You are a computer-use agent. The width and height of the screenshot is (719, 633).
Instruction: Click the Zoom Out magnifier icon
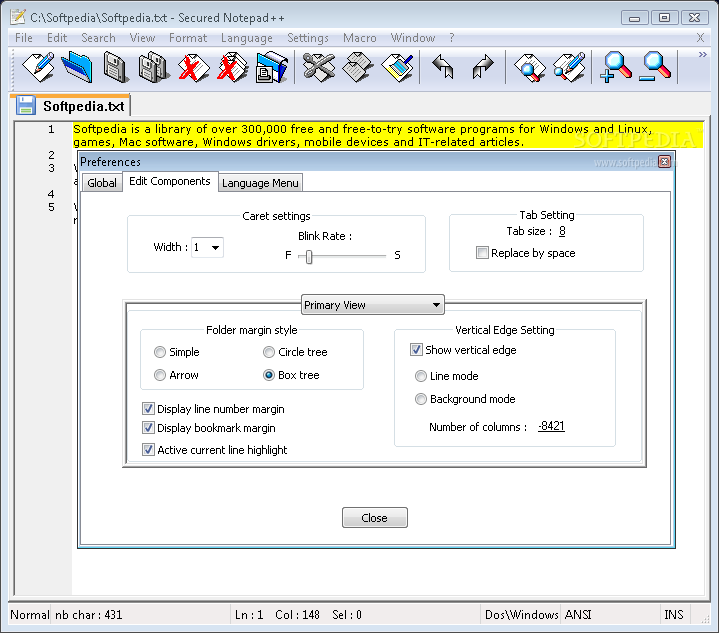pos(655,67)
